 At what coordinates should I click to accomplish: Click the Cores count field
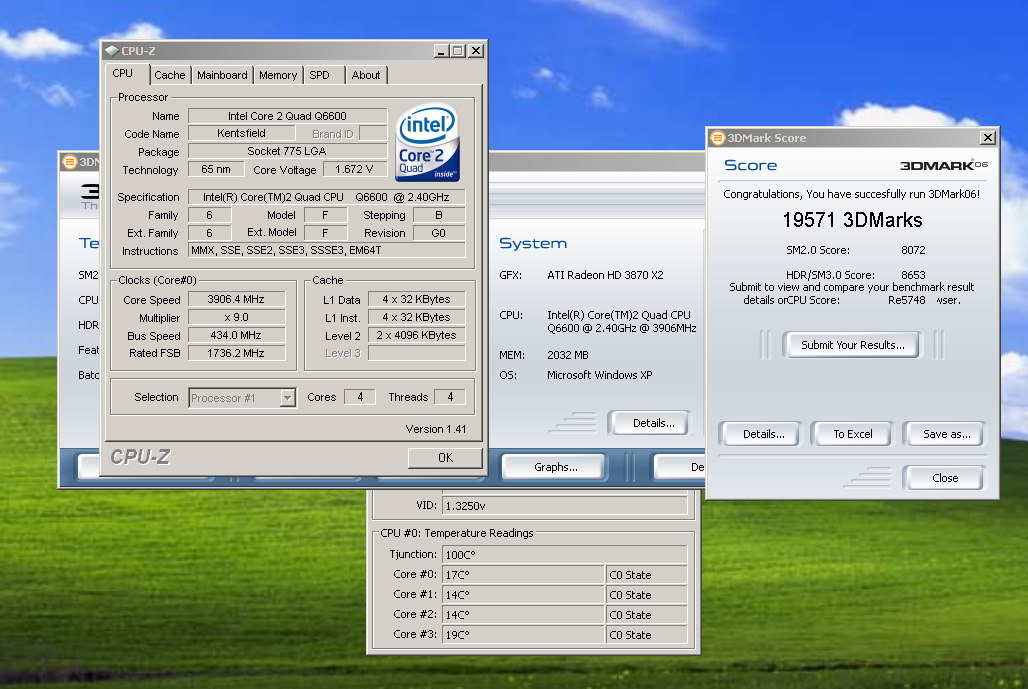click(360, 397)
